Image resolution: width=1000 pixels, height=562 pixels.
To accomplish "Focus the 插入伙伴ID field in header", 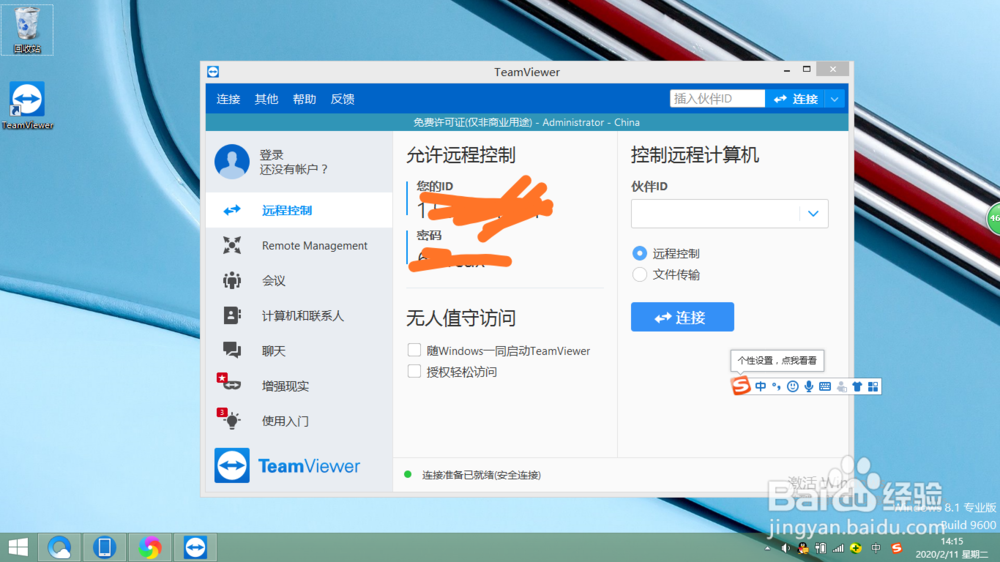I will click(717, 99).
